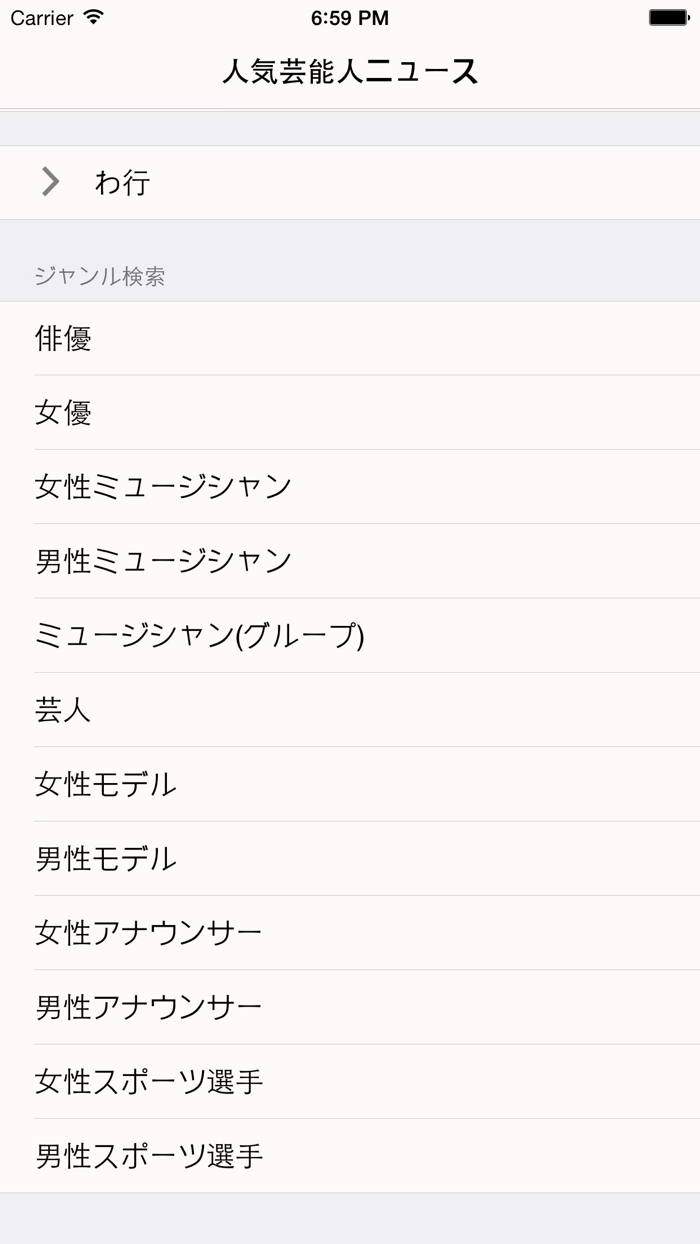Image resolution: width=700 pixels, height=1244 pixels.
Task: Tap the 人気芸能人ニュース title bar
Action: [350, 71]
